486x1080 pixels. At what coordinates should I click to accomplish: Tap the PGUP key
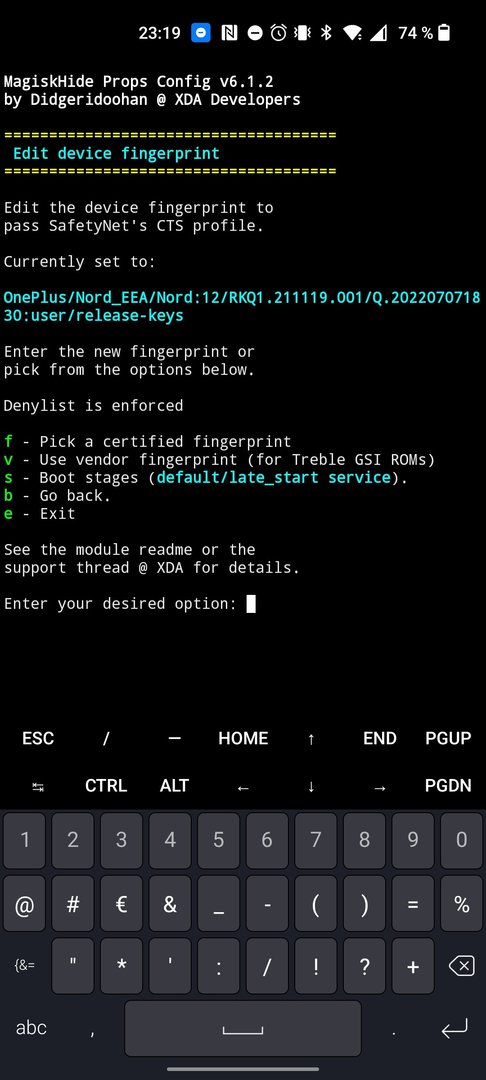[x=448, y=738]
